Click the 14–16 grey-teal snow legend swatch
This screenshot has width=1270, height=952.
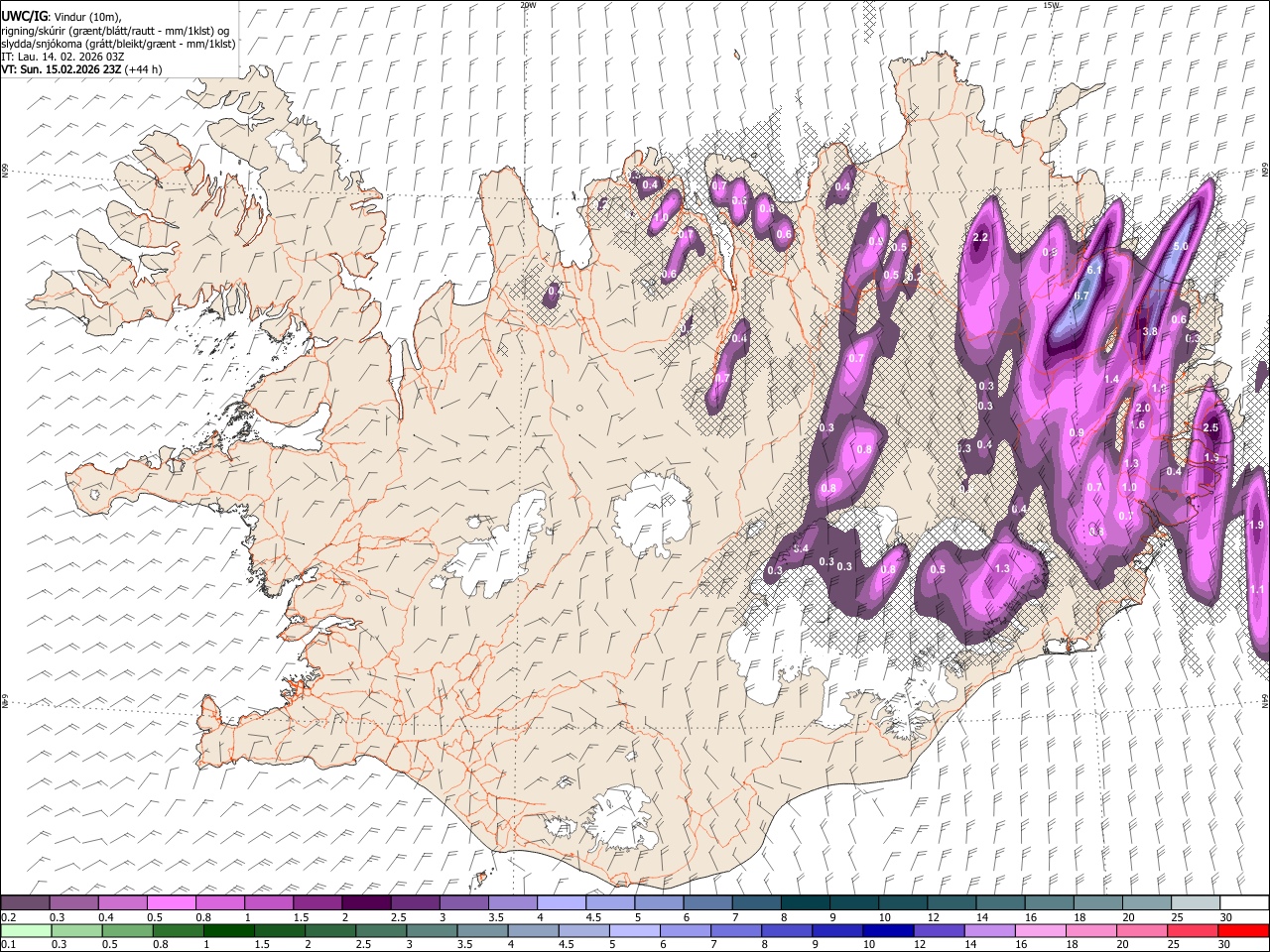pyautogui.click(x=1001, y=902)
